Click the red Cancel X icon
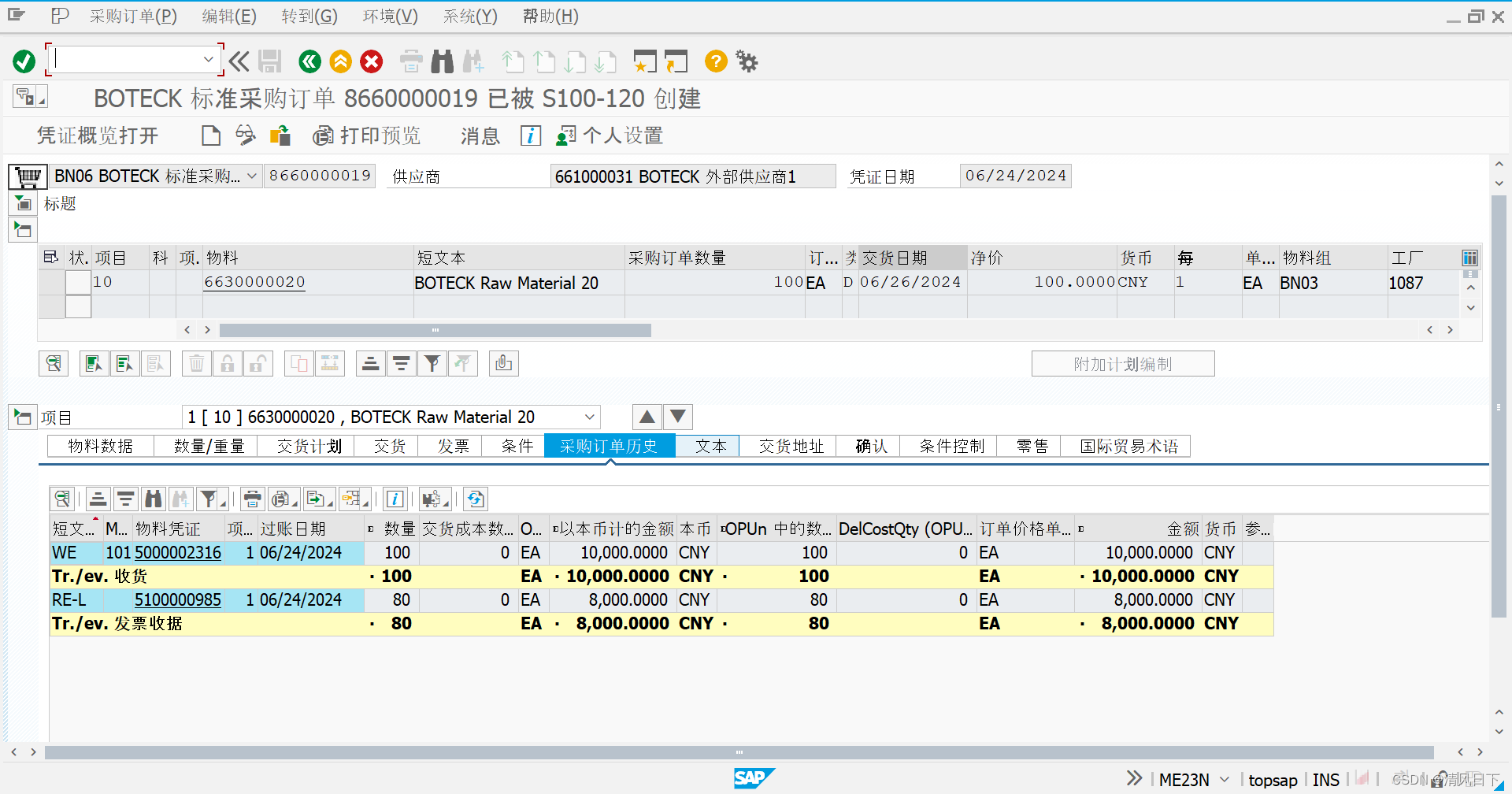 click(372, 61)
